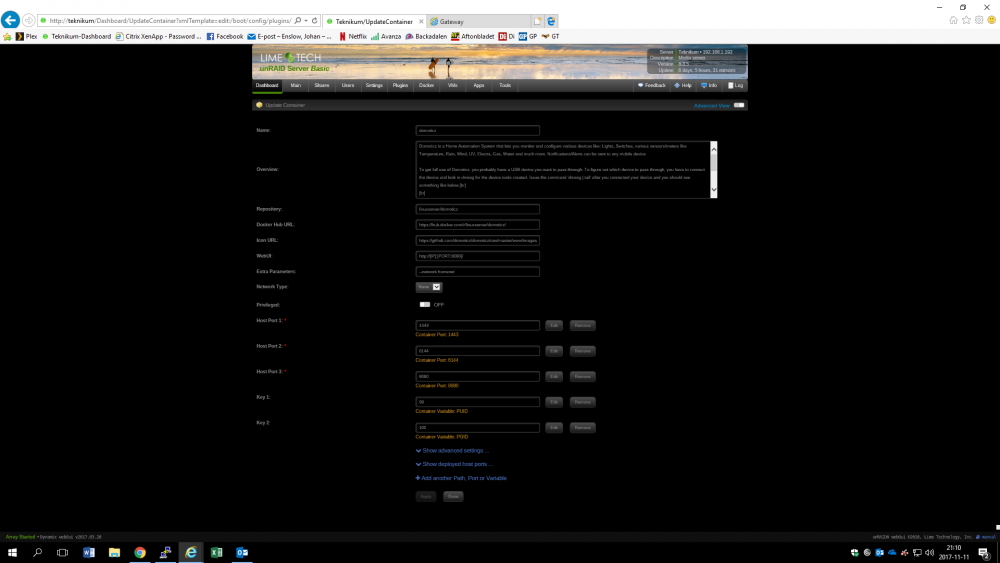Image resolution: width=1000 pixels, height=563 pixels.
Task: Open Backadalen bookmark in favorites bar
Action: (x=426, y=37)
